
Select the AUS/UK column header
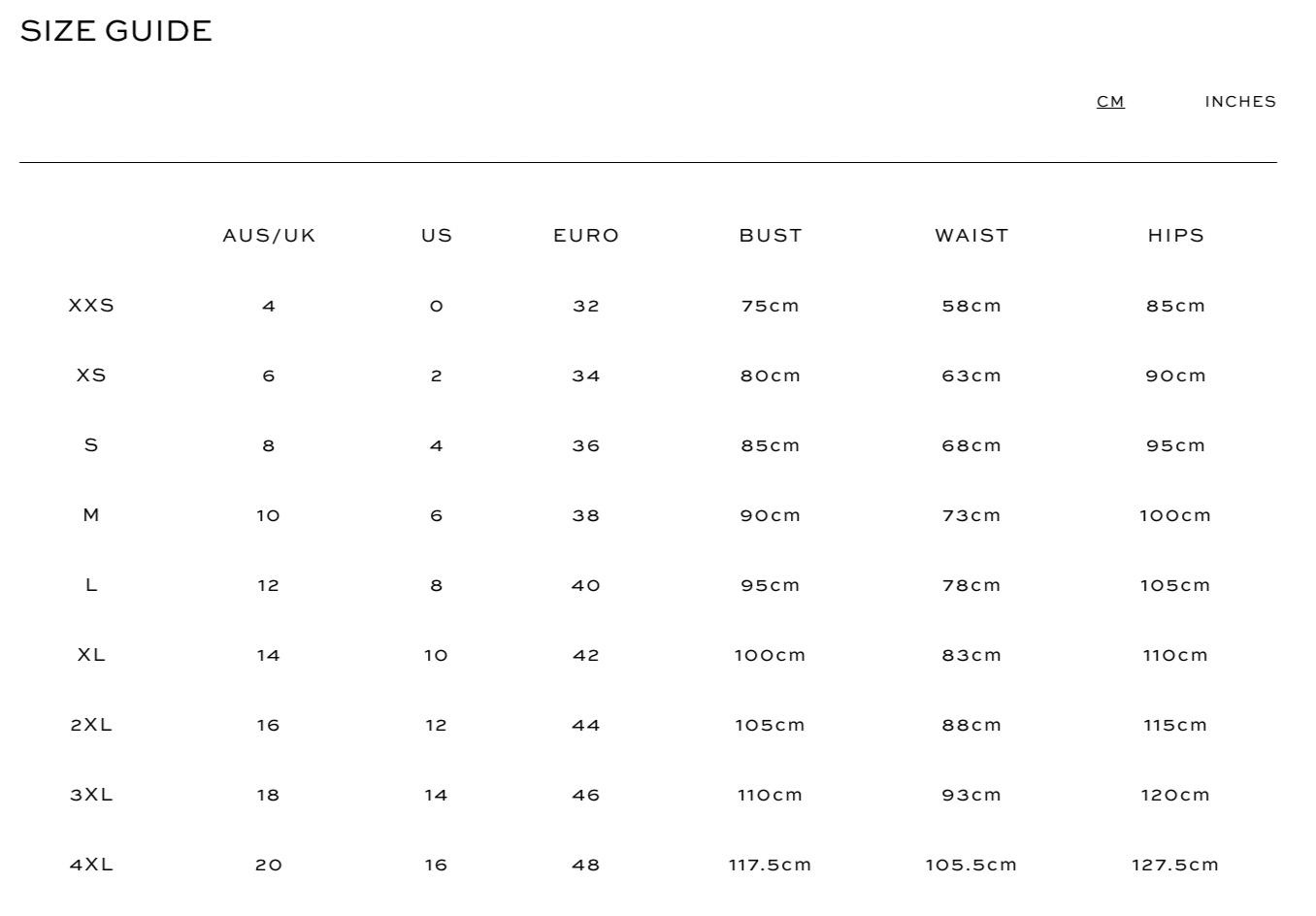click(x=269, y=236)
